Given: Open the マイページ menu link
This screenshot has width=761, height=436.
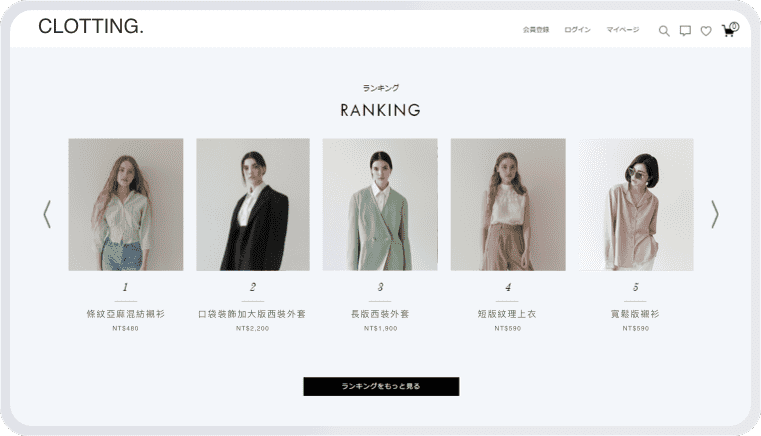Looking at the screenshot, I should click(x=623, y=30).
